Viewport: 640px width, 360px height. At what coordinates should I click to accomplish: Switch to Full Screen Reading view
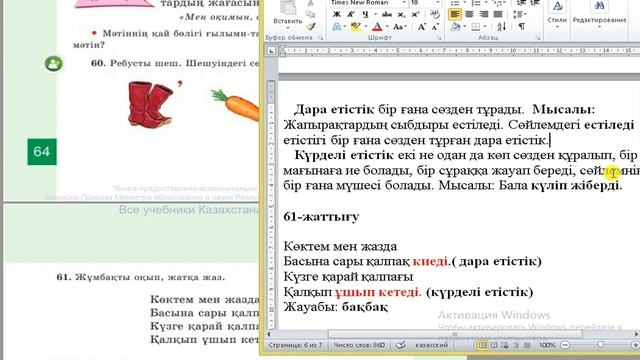coord(494,345)
